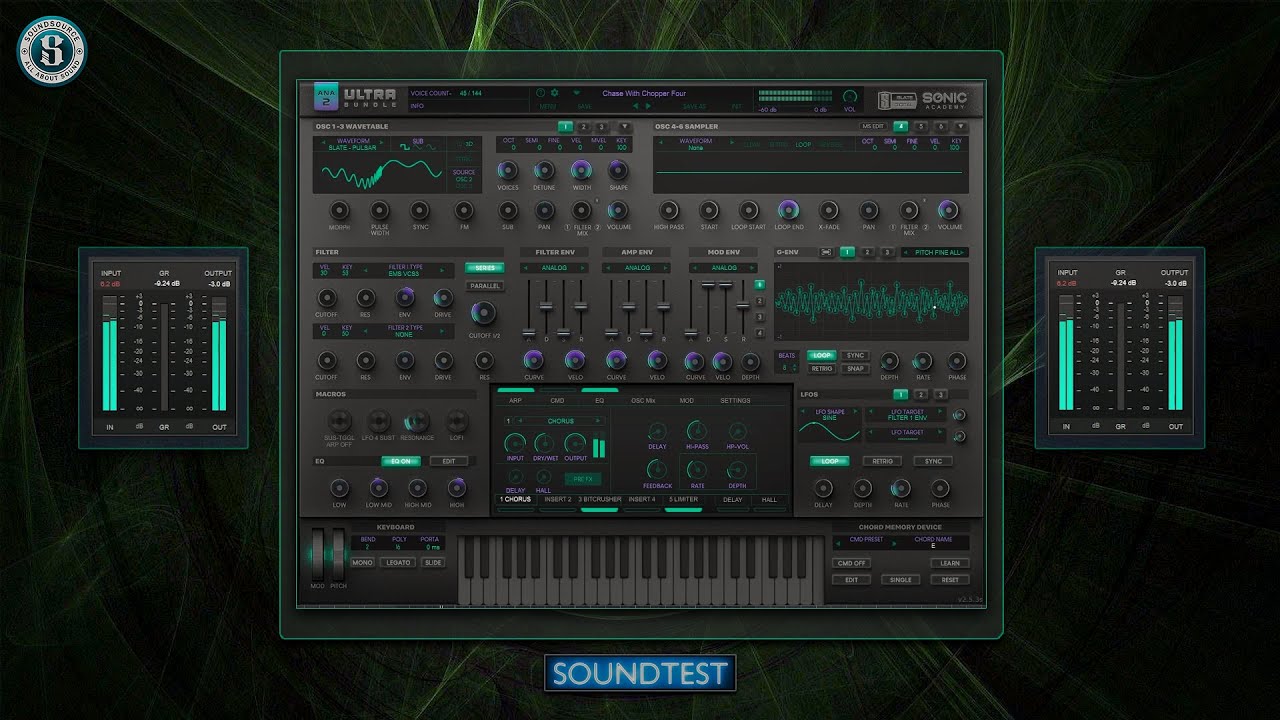Click the master VOL knob
1280x720 pixels.
tap(850, 96)
